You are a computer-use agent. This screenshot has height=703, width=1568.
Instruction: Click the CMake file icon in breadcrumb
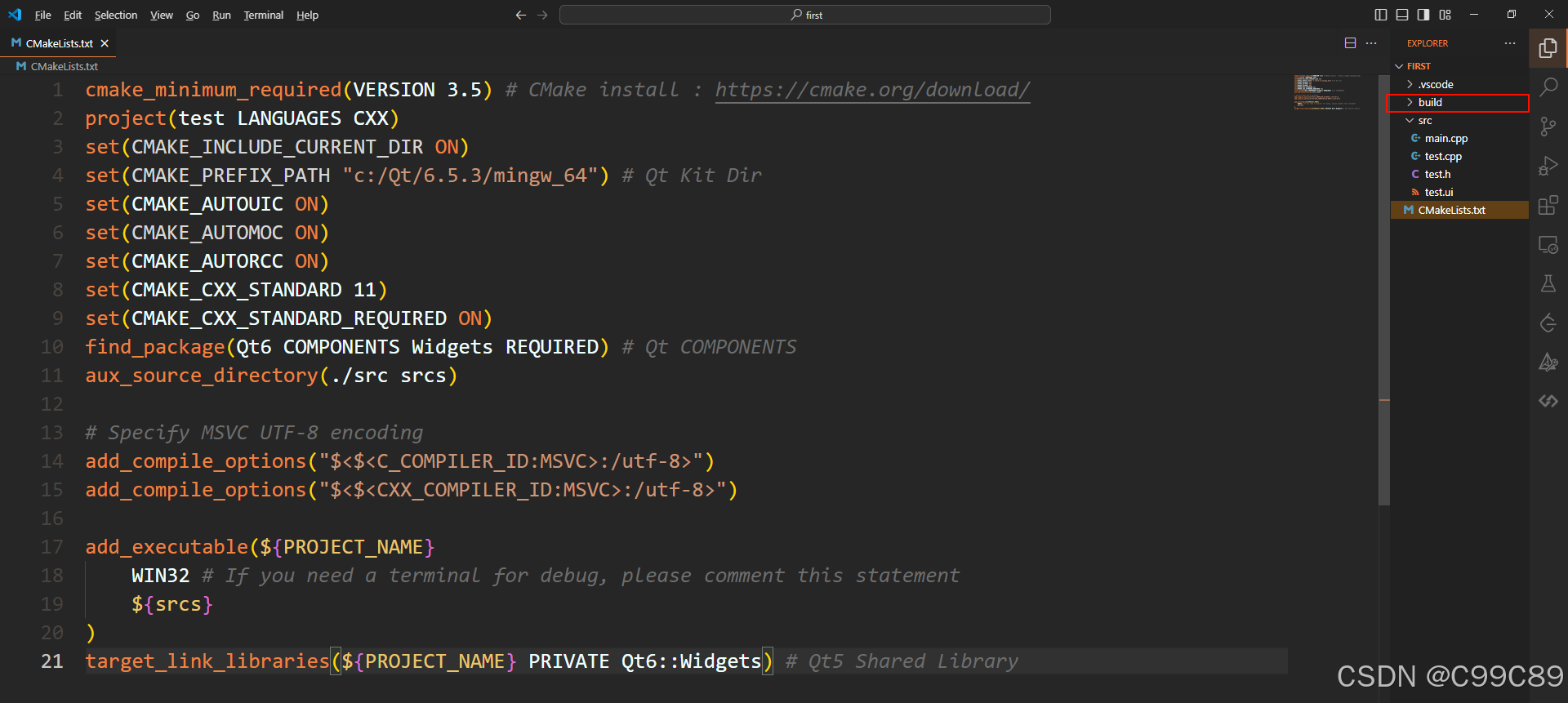coord(21,66)
